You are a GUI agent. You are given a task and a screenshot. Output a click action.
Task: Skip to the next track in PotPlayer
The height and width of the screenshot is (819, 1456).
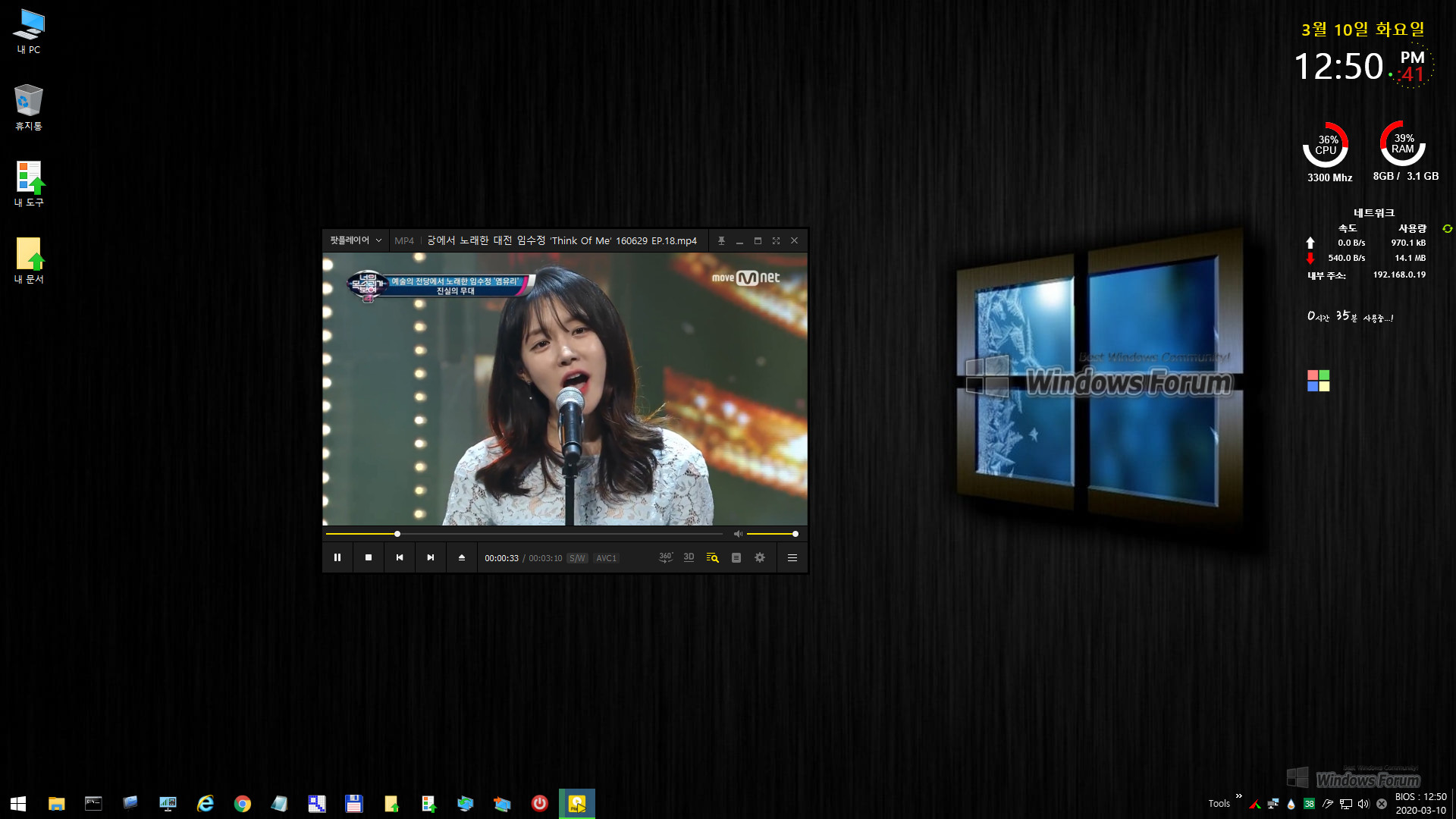coord(431,557)
